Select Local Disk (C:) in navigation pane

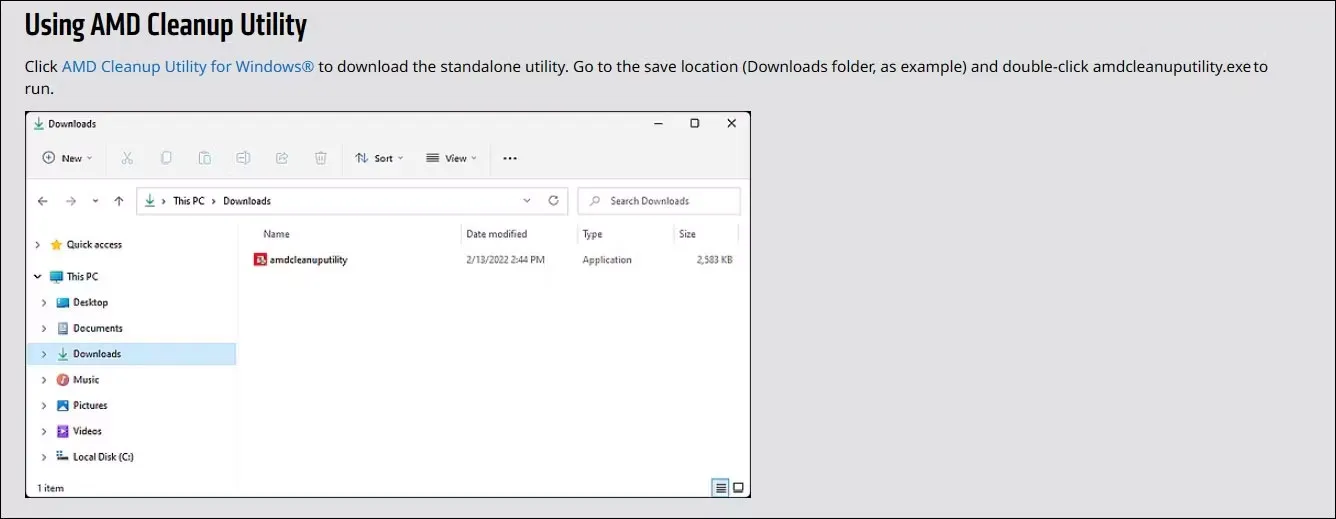[103, 457]
